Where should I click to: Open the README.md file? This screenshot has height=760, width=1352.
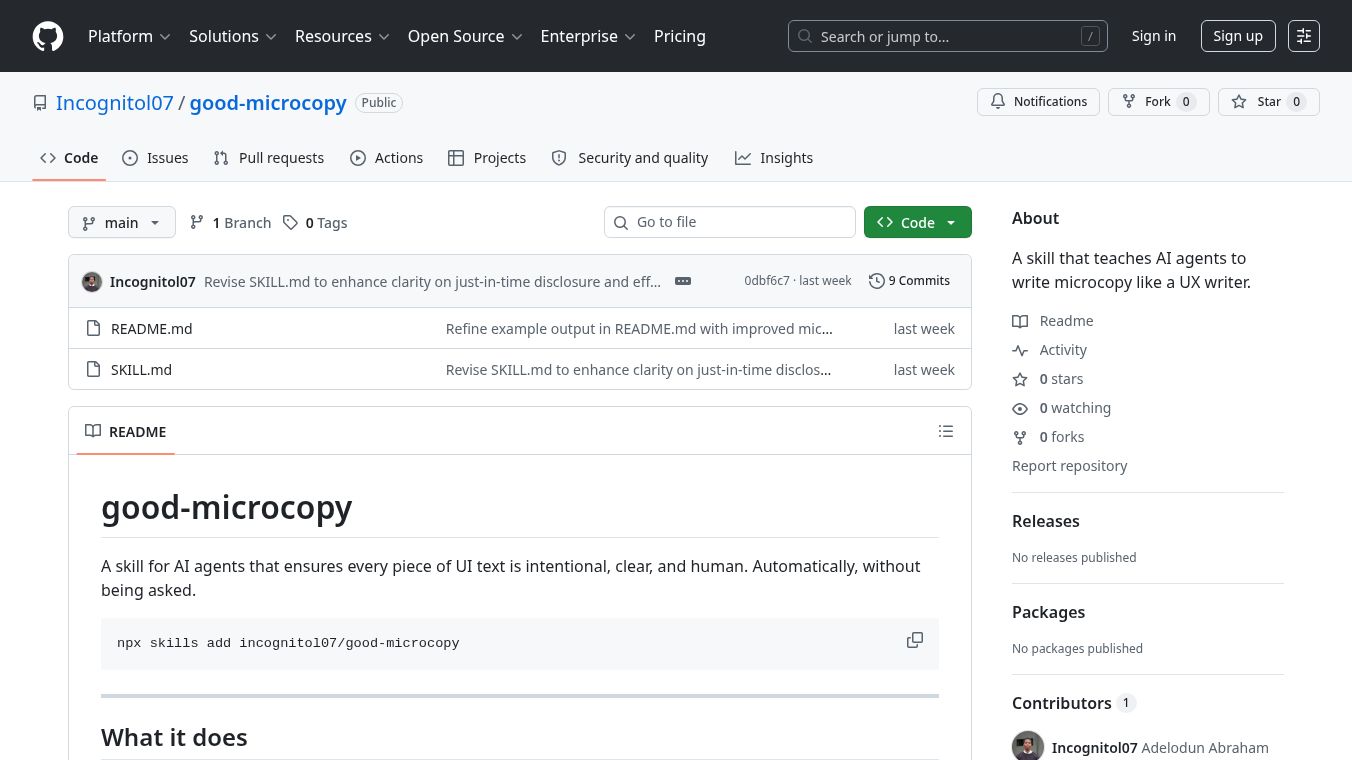pyautogui.click(x=152, y=328)
